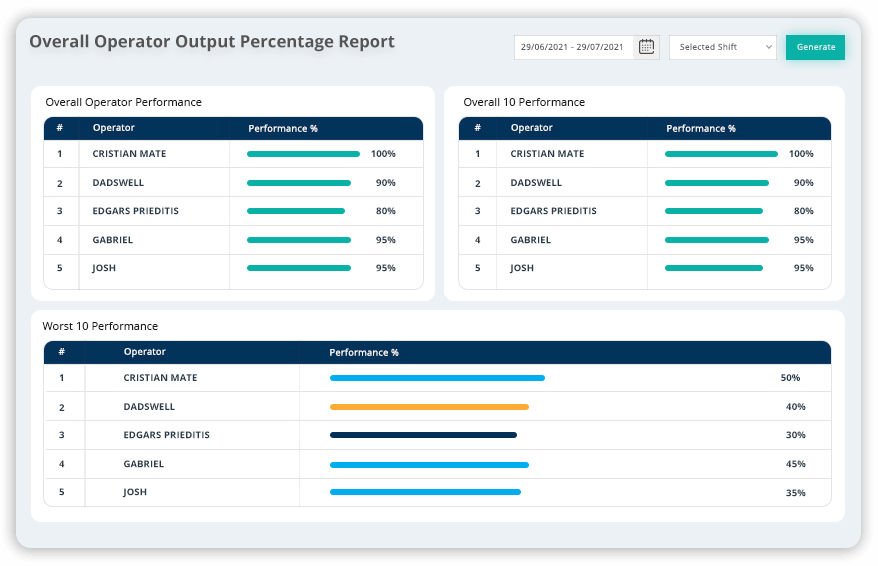Select JOSH in Worst 10 Performance table
This screenshot has height=566, width=878.
point(134,492)
